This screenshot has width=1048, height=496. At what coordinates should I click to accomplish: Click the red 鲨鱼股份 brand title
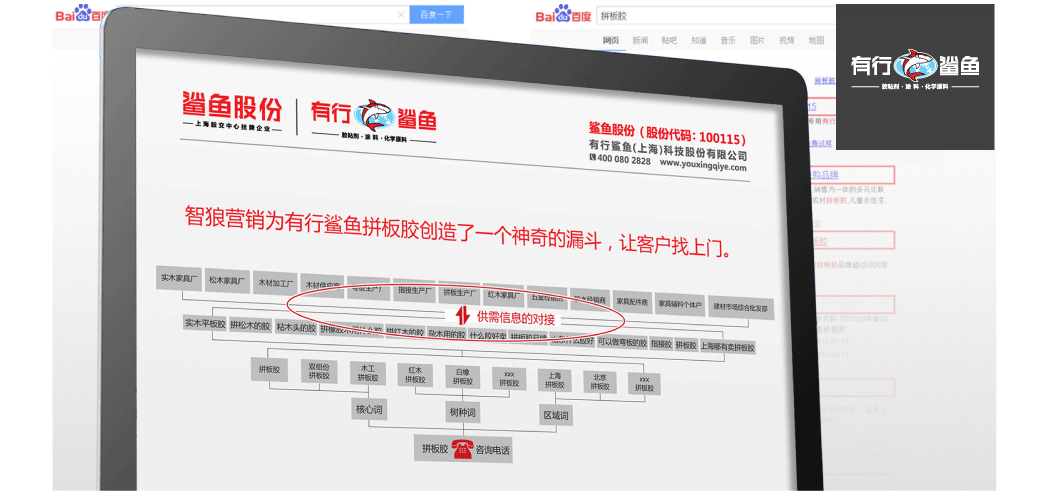pyautogui.click(x=232, y=105)
